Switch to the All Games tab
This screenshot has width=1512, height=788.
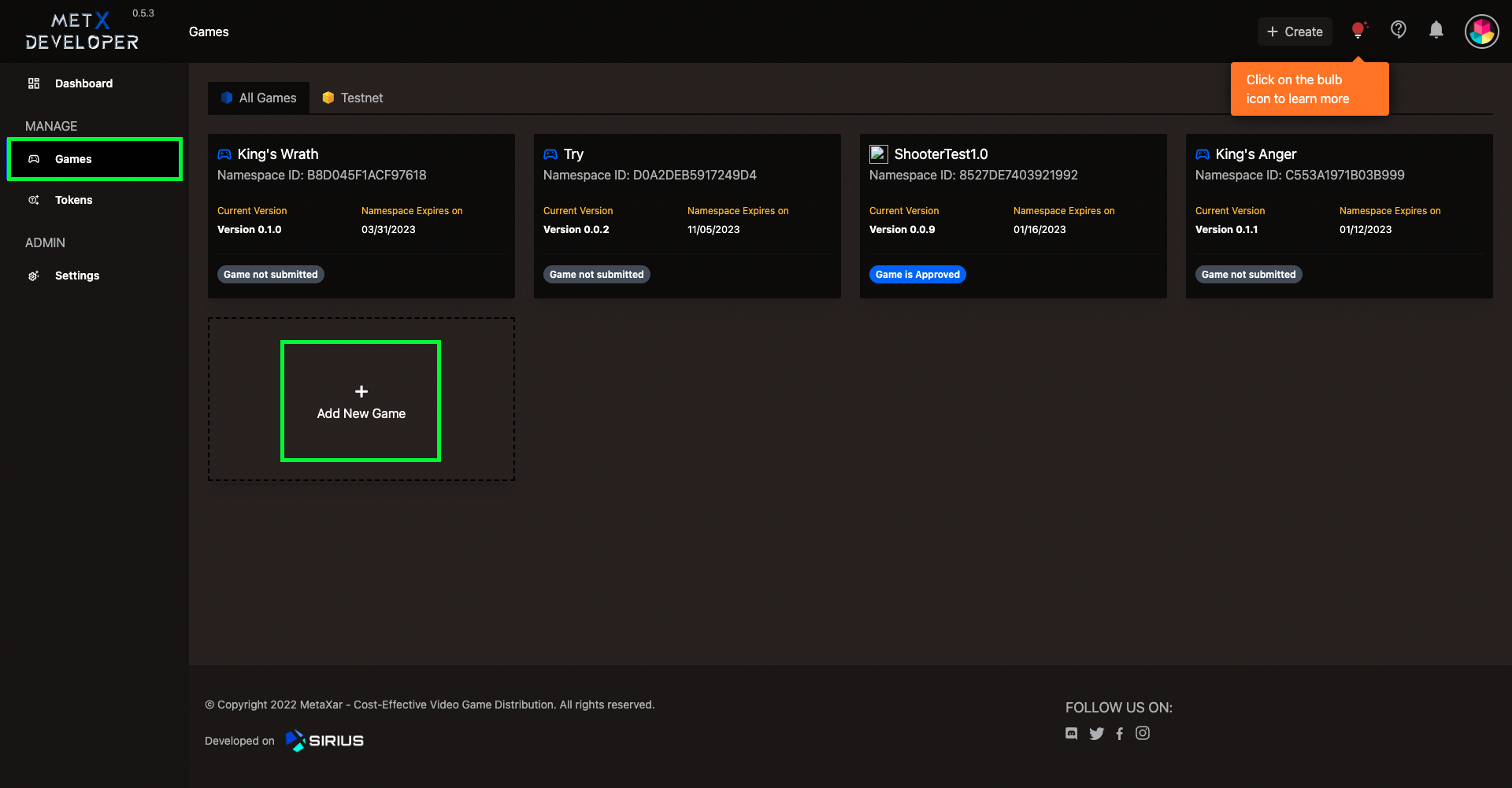(x=259, y=98)
